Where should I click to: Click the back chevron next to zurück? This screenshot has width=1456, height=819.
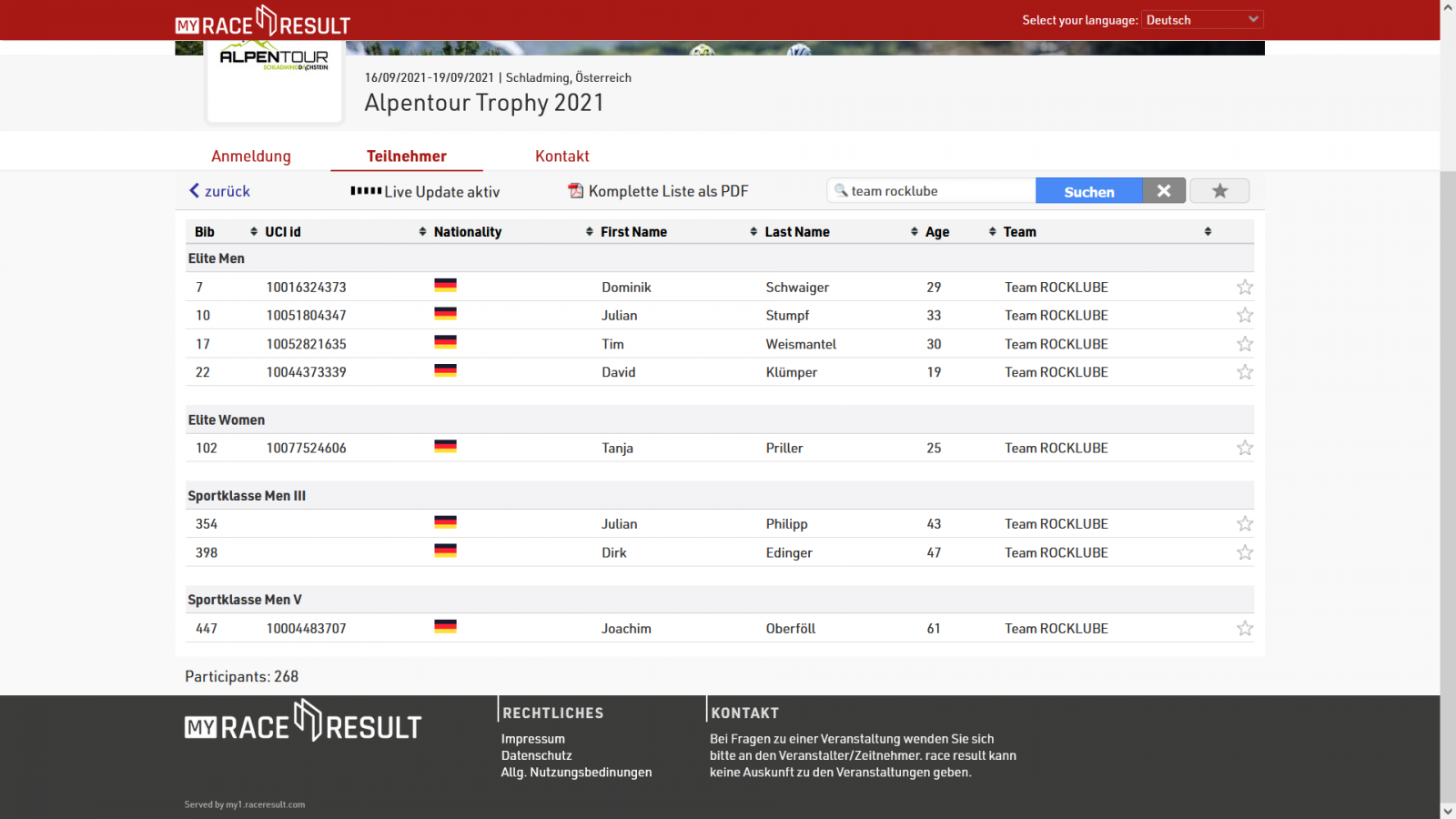coord(194,191)
